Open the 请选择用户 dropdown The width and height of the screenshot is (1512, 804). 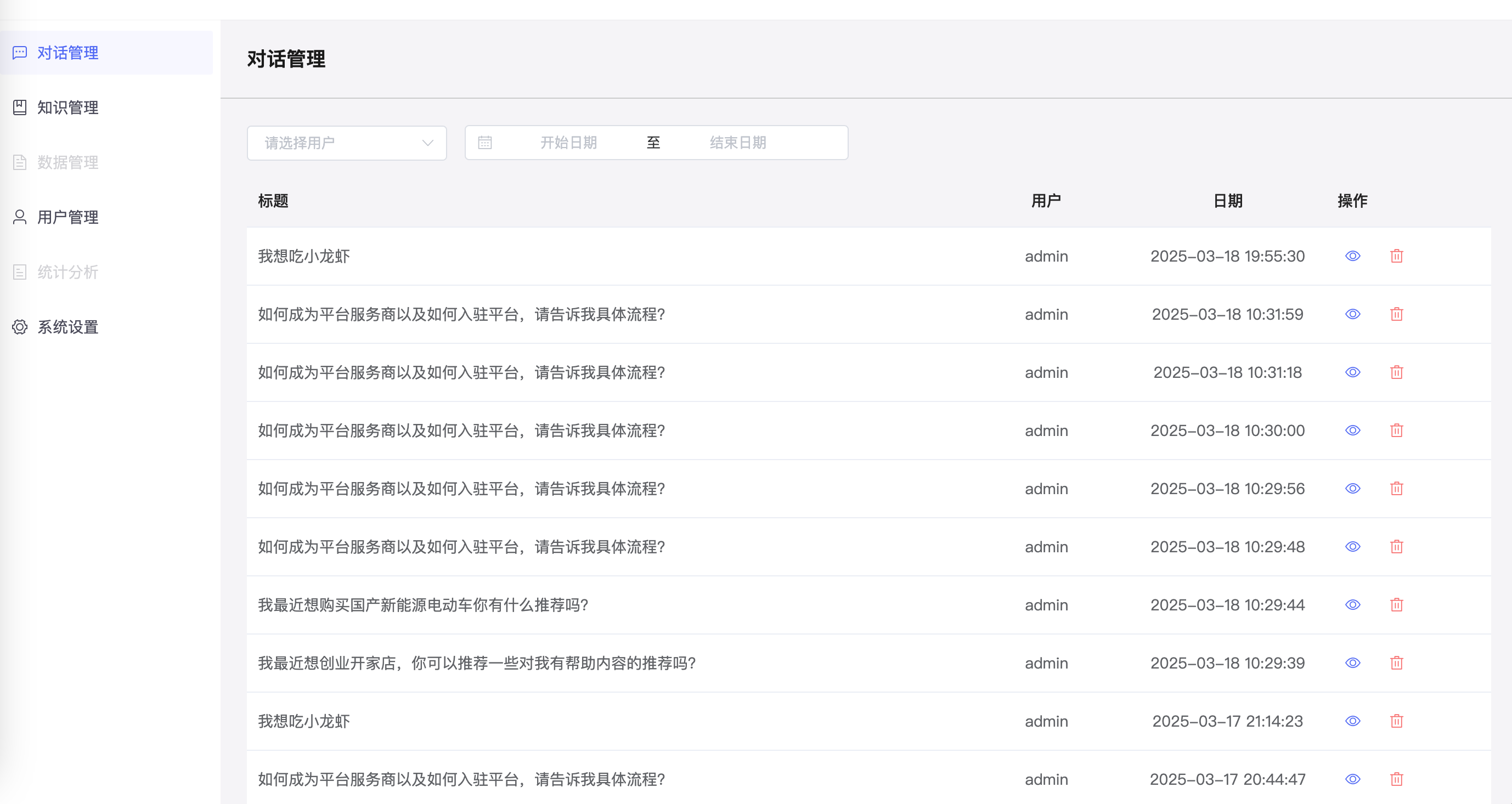tap(347, 143)
